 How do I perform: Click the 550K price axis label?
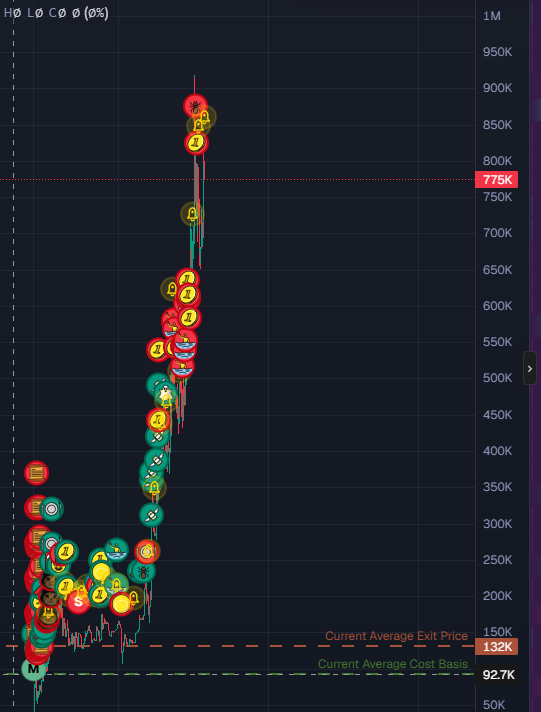[x=497, y=341]
